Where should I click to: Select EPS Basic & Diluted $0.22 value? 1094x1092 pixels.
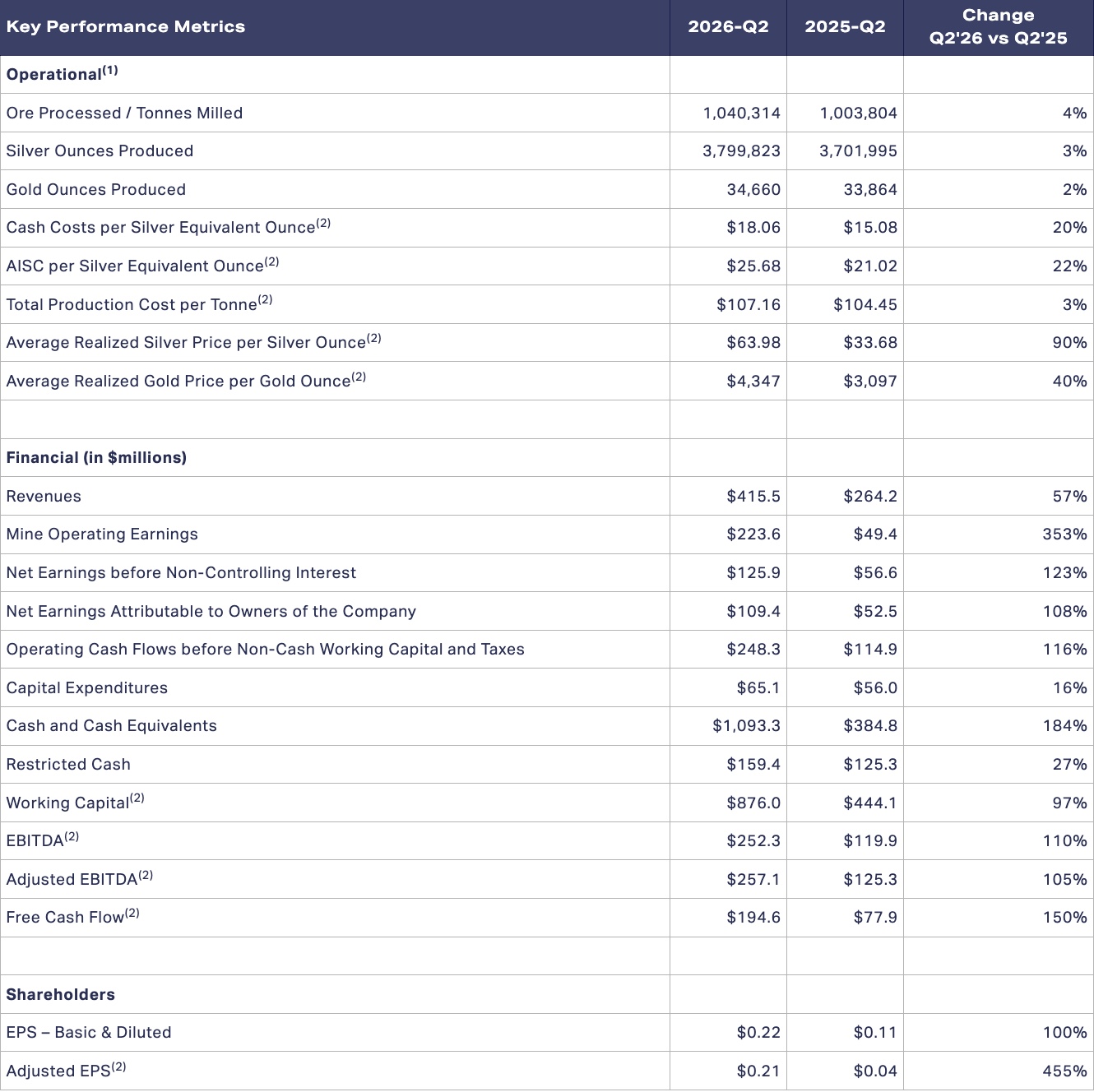click(x=758, y=1033)
